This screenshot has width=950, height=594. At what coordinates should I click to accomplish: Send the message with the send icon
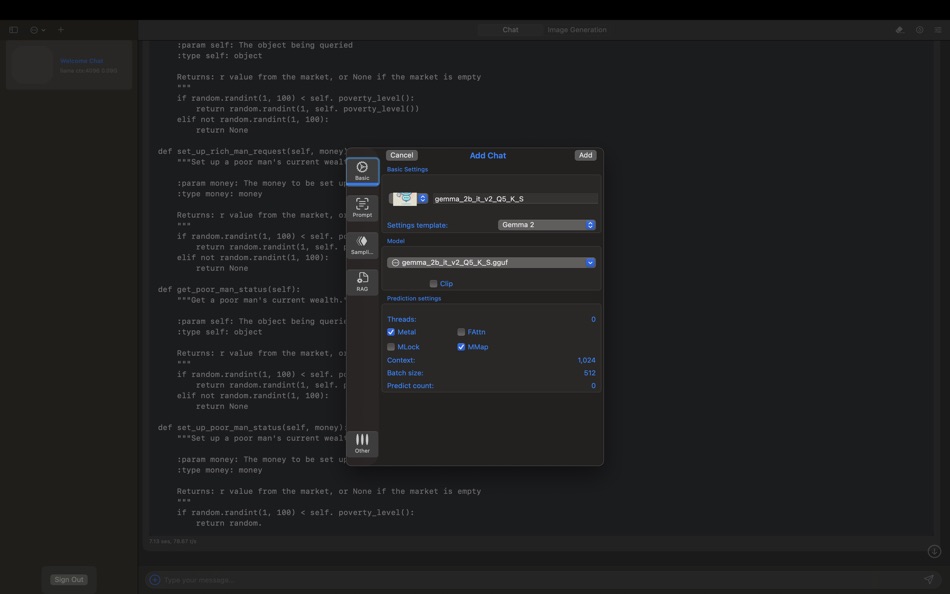(928, 579)
